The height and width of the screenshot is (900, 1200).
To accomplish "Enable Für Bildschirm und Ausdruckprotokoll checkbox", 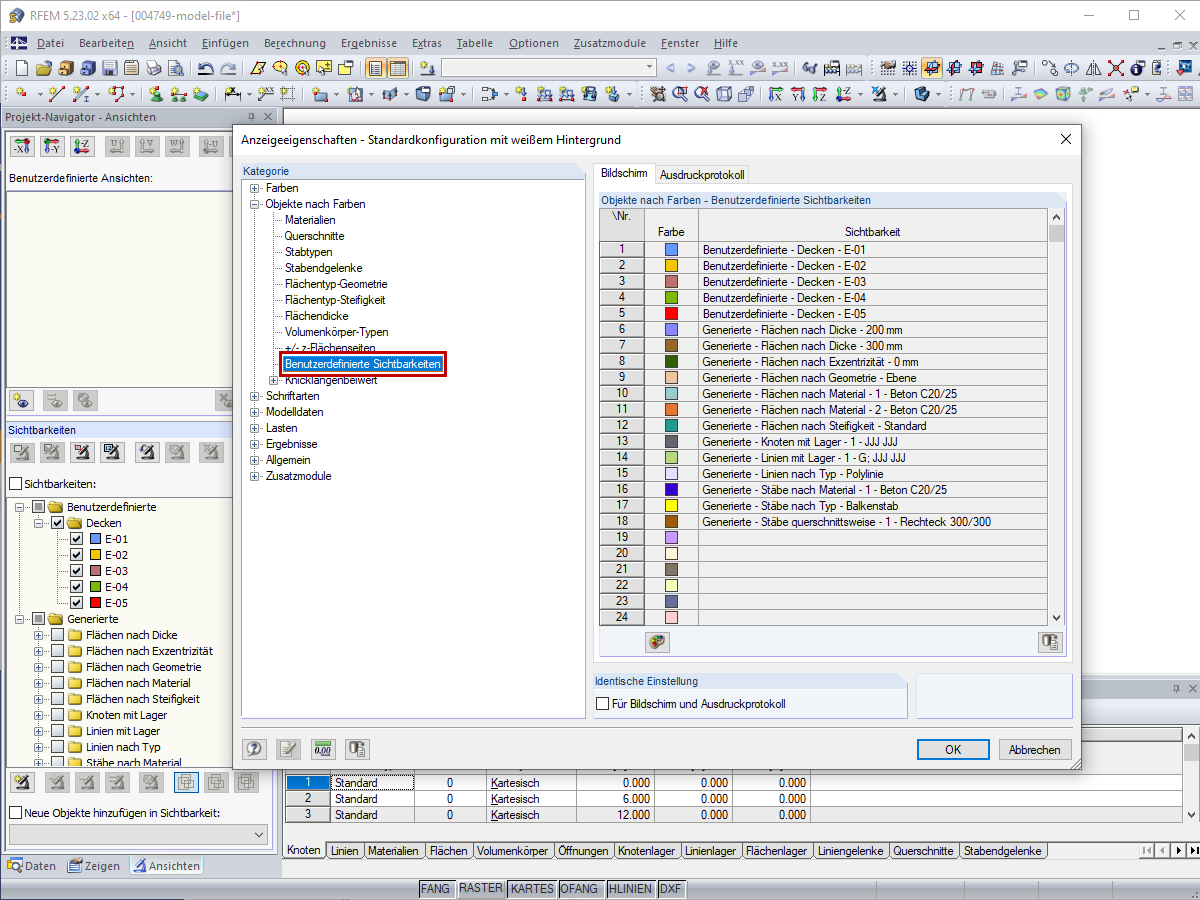I will (602, 704).
